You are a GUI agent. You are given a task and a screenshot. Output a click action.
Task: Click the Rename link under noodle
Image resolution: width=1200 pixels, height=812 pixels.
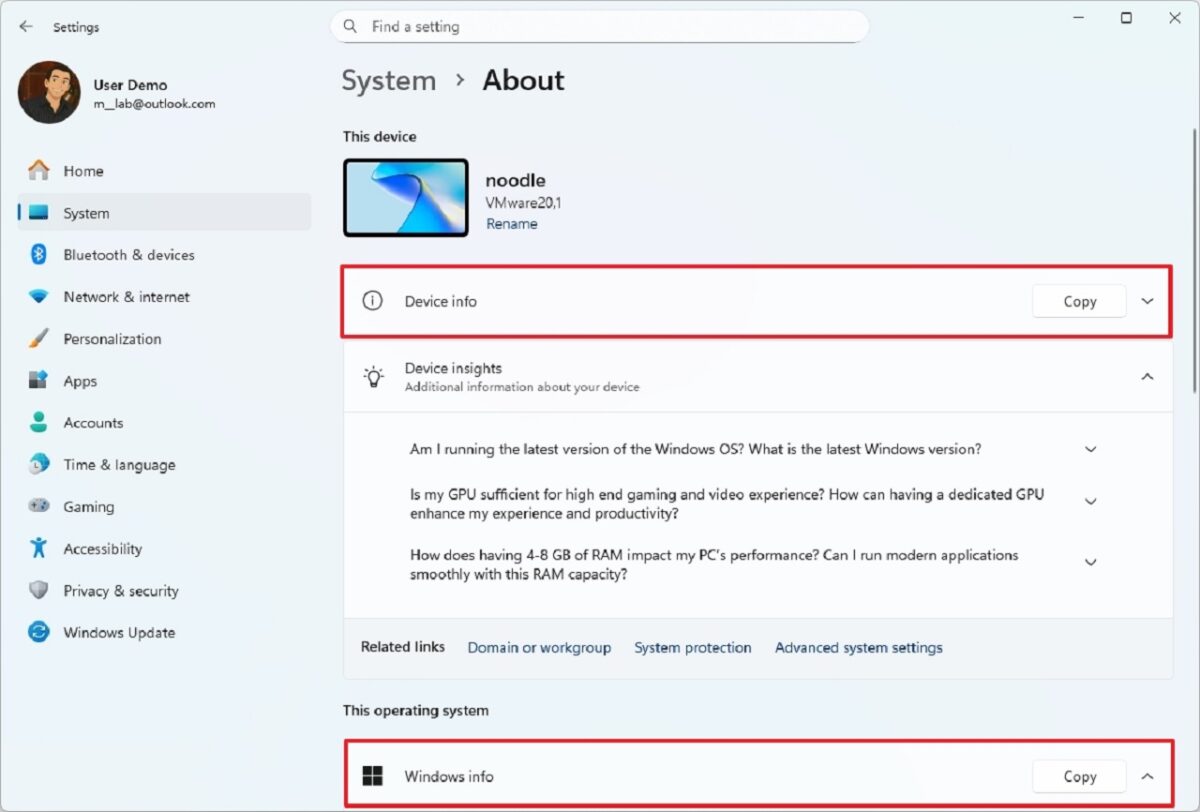pyautogui.click(x=511, y=224)
